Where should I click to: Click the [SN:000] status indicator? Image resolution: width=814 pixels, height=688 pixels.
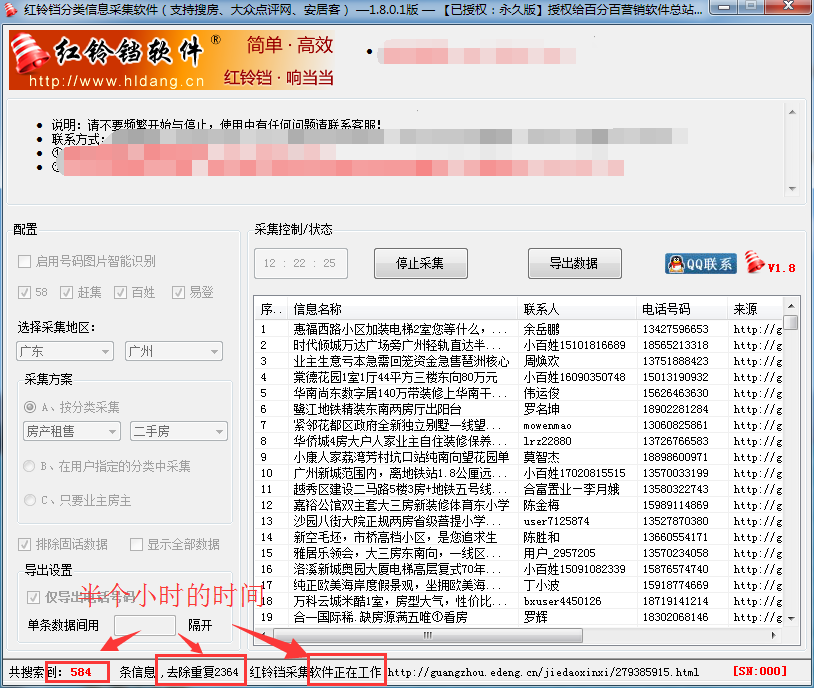pyautogui.click(x=759, y=671)
